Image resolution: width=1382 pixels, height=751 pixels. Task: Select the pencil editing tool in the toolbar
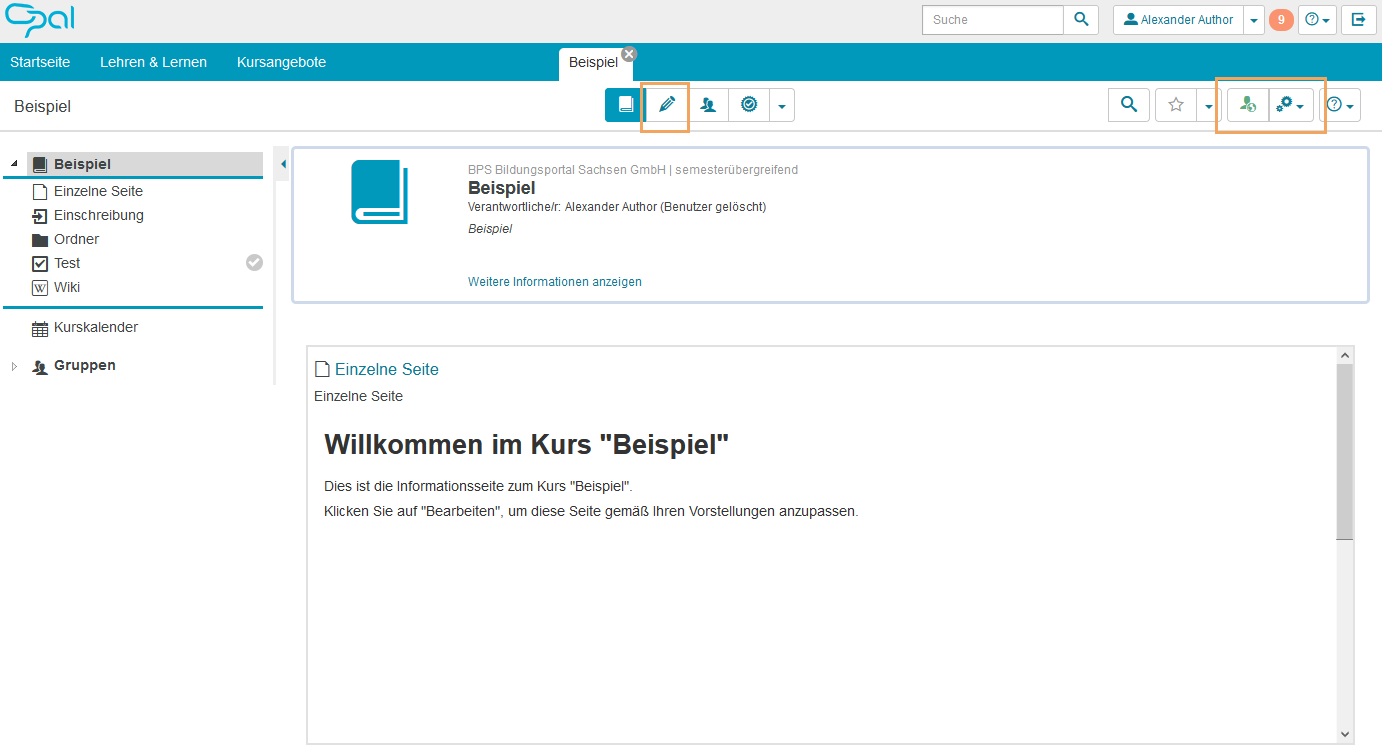(665, 104)
